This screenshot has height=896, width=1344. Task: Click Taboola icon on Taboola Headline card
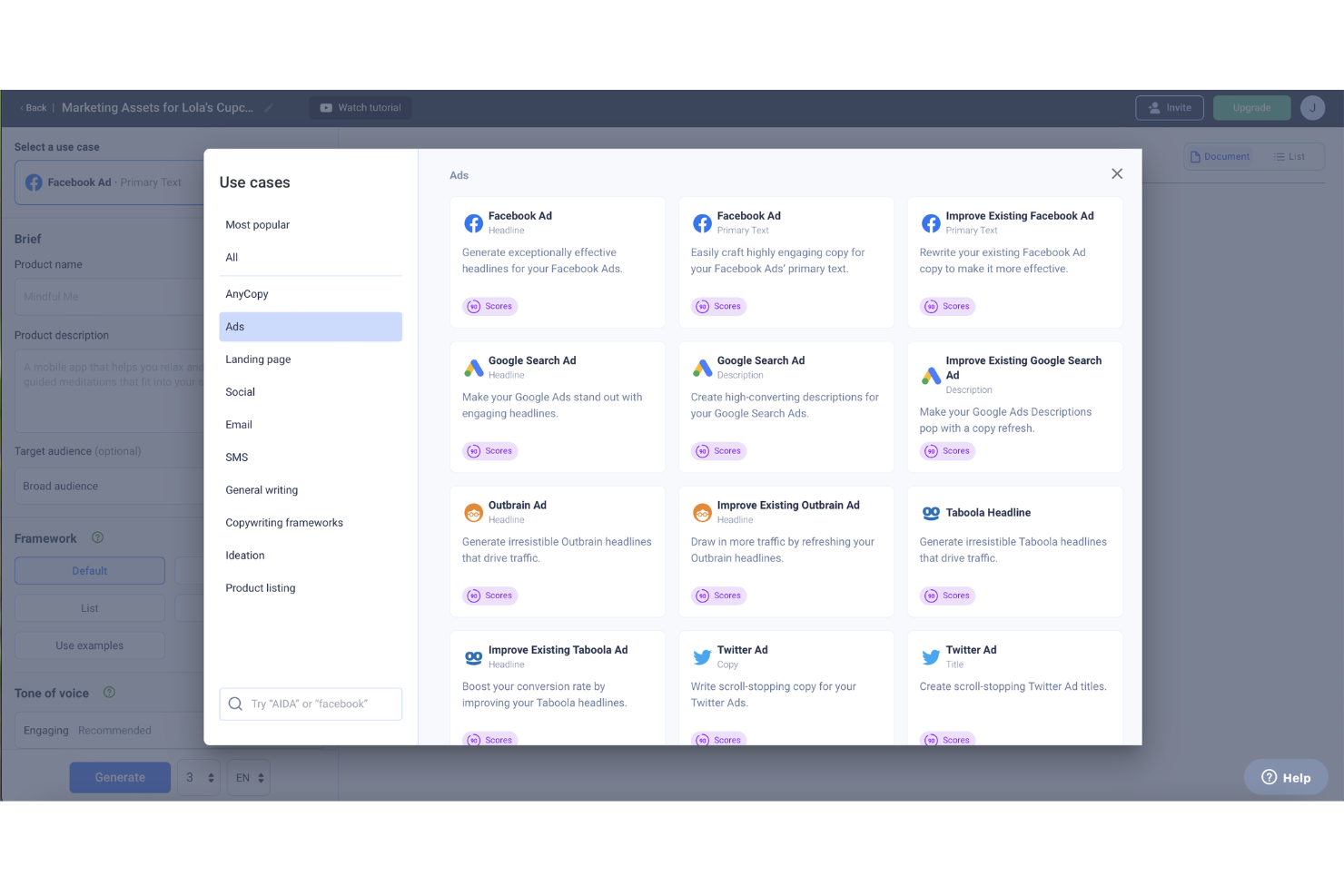click(x=931, y=513)
